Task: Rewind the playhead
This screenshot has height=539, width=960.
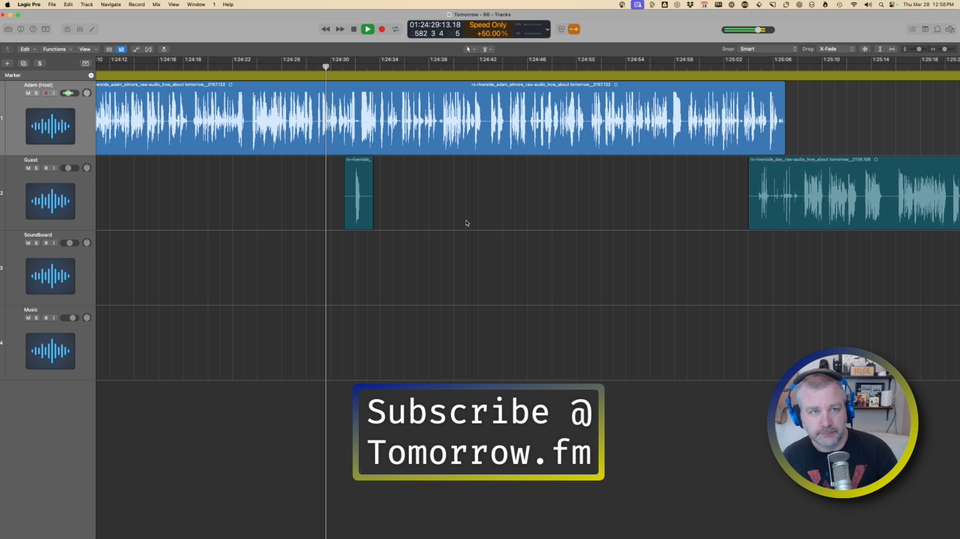Action: click(326, 29)
